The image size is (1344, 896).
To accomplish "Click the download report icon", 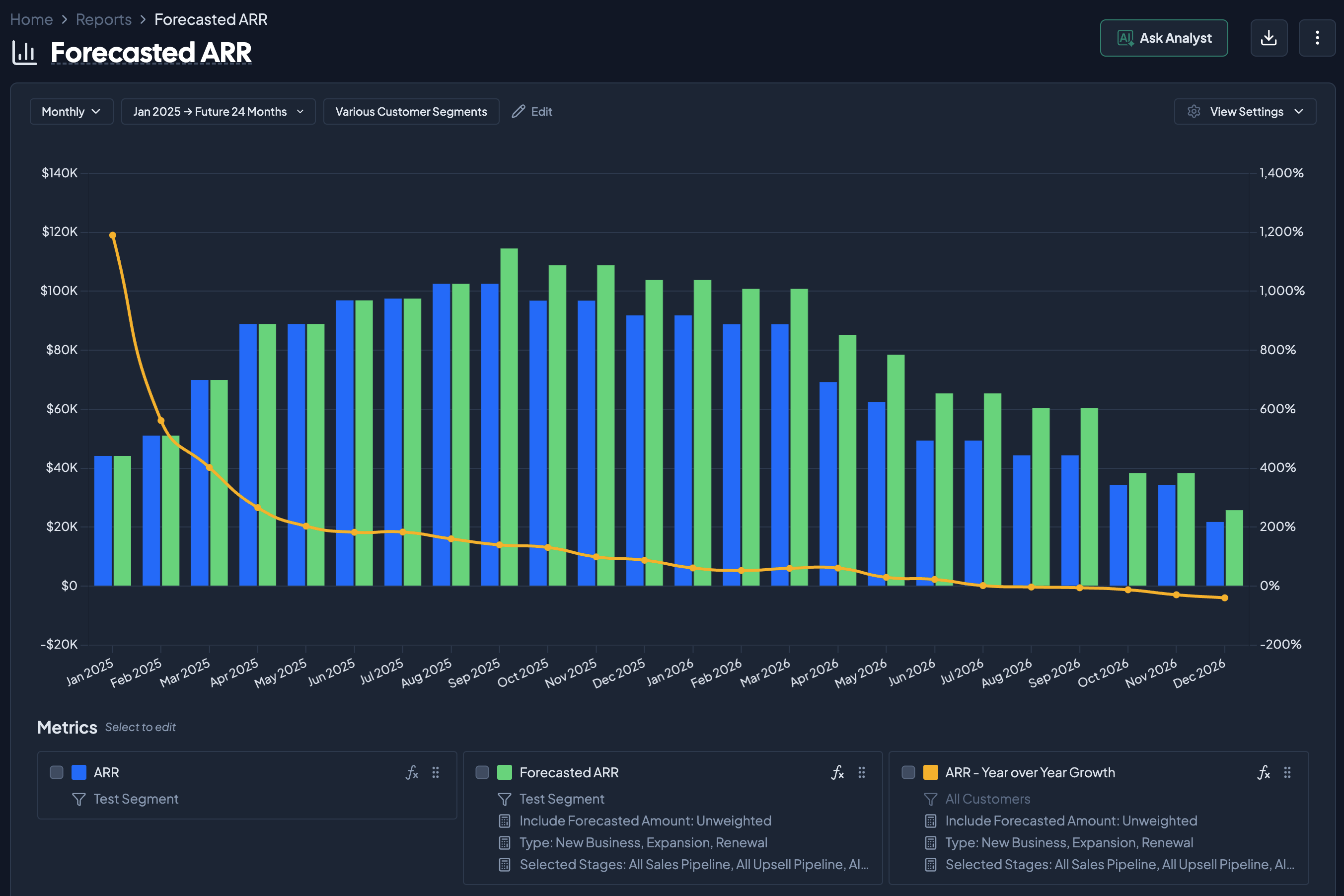I will [1269, 38].
